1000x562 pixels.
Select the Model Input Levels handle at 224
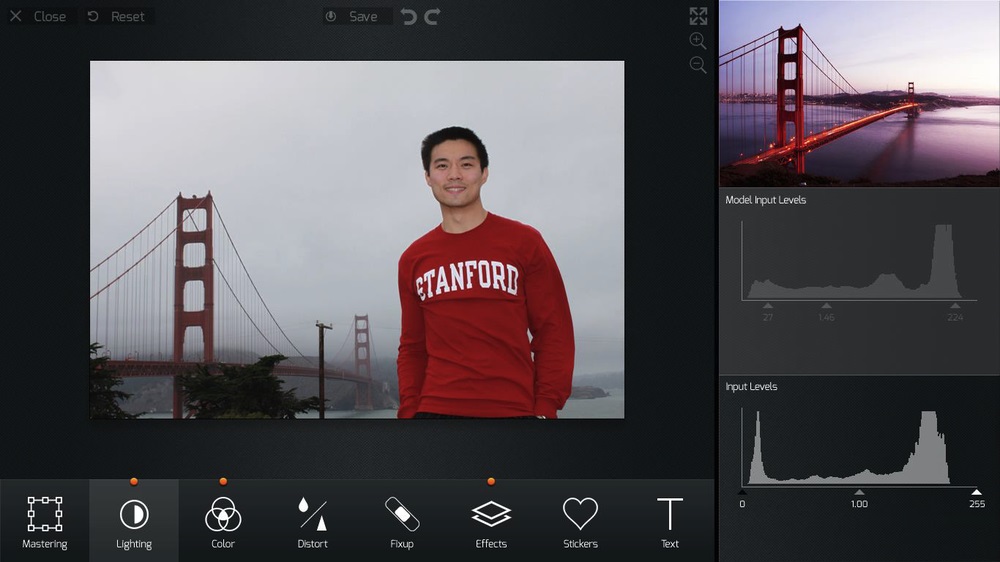pyautogui.click(x=955, y=306)
